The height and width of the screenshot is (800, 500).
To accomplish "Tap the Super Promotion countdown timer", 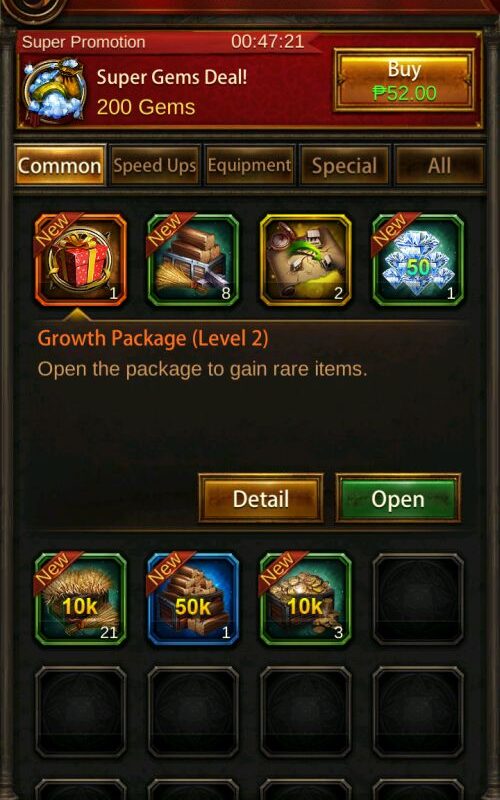I will pos(267,41).
